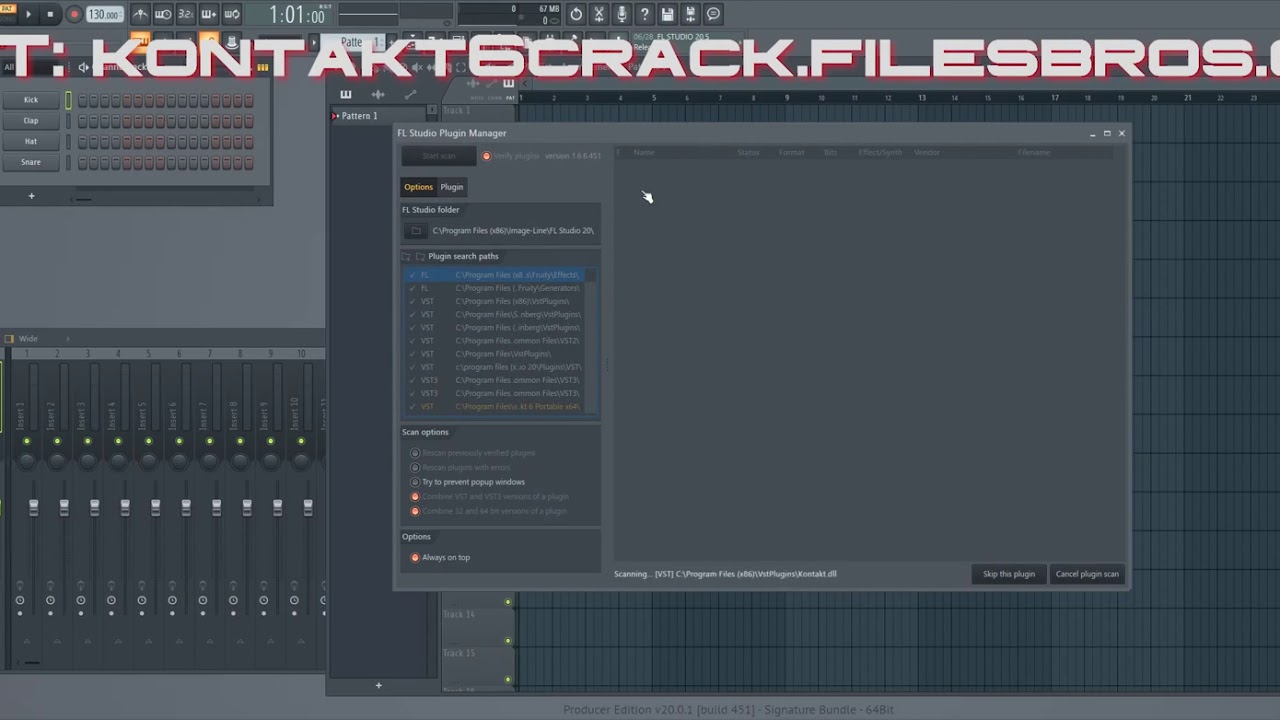Image resolution: width=1280 pixels, height=720 pixels.
Task: Click the transport Stop button
Action: click(x=50, y=14)
